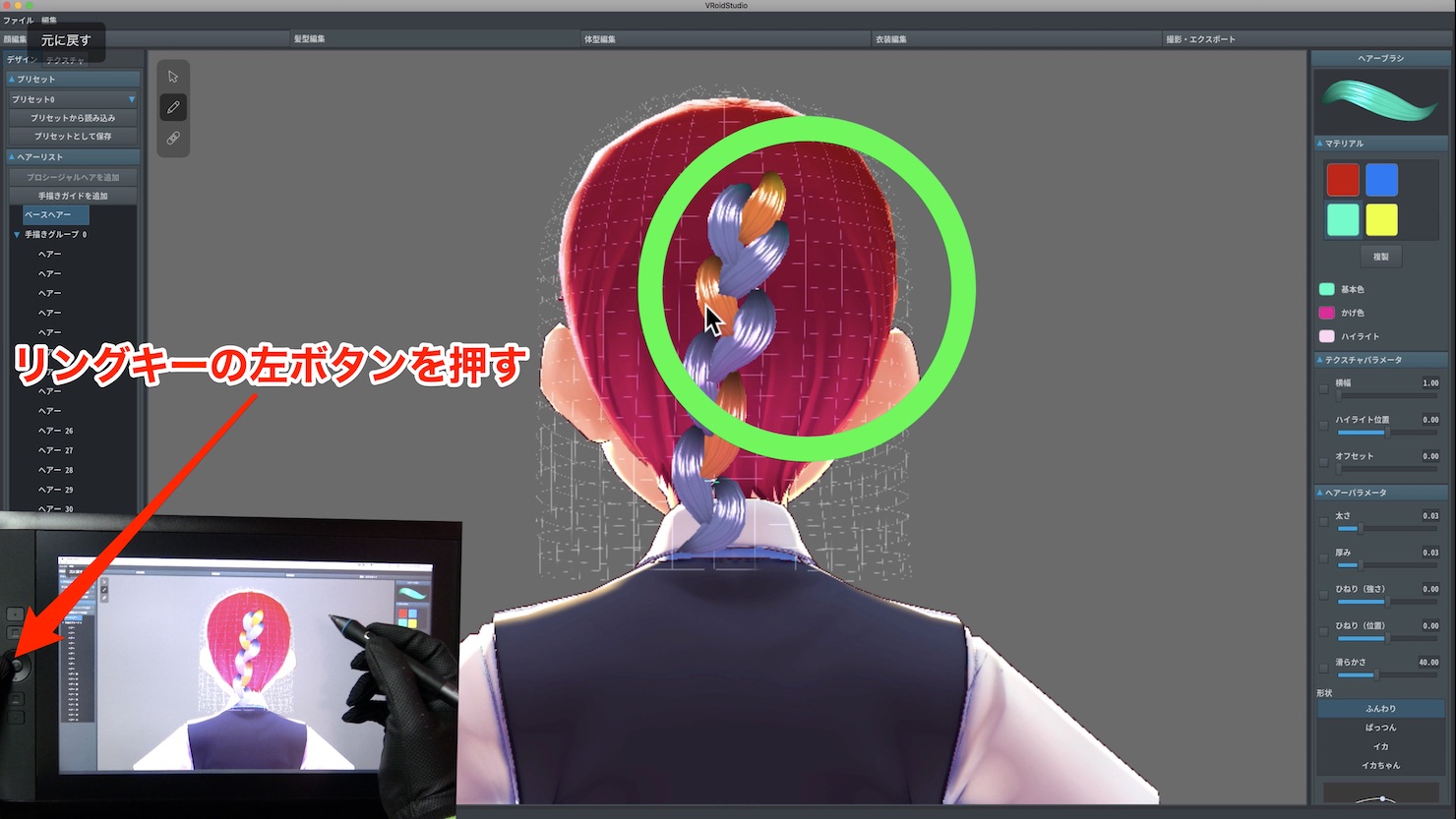
Task: Click the 滑らかさ value field 40.00
Action: pyautogui.click(x=1428, y=663)
